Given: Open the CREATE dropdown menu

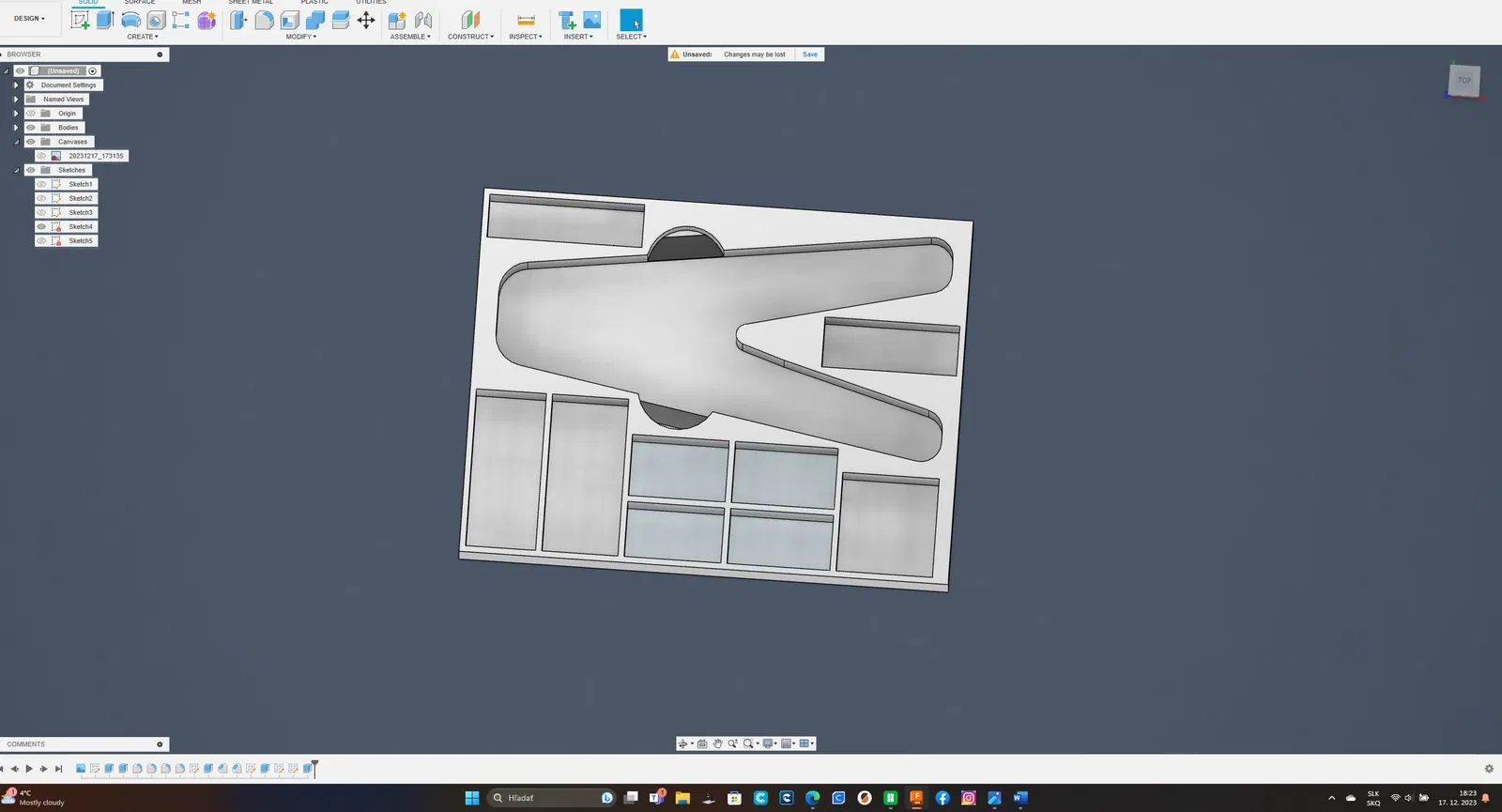Looking at the screenshot, I should 143,37.
